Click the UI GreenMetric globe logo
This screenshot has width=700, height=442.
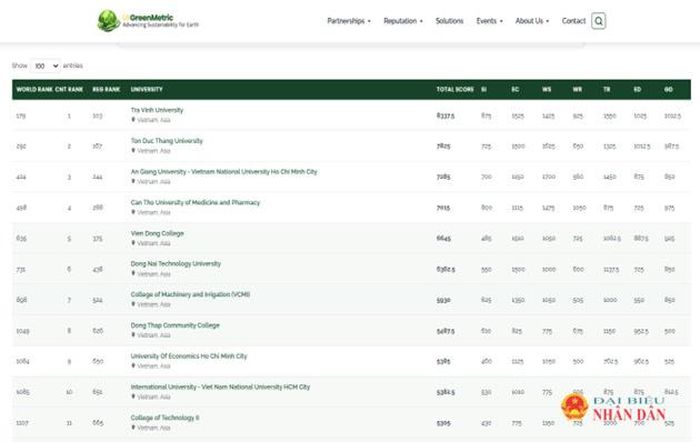coord(108,21)
